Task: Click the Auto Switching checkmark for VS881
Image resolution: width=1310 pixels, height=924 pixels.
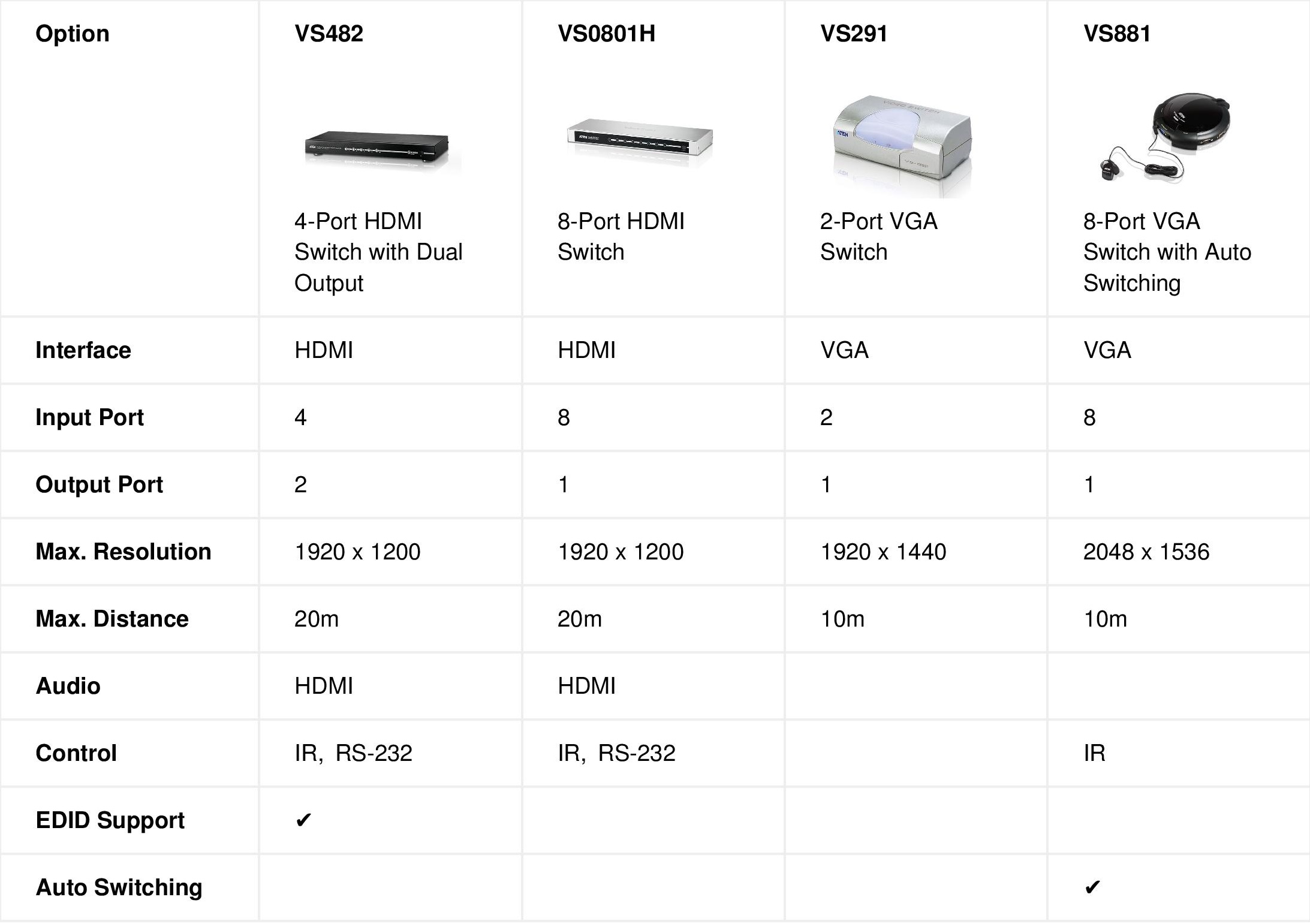Action: (x=1092, y=887)
